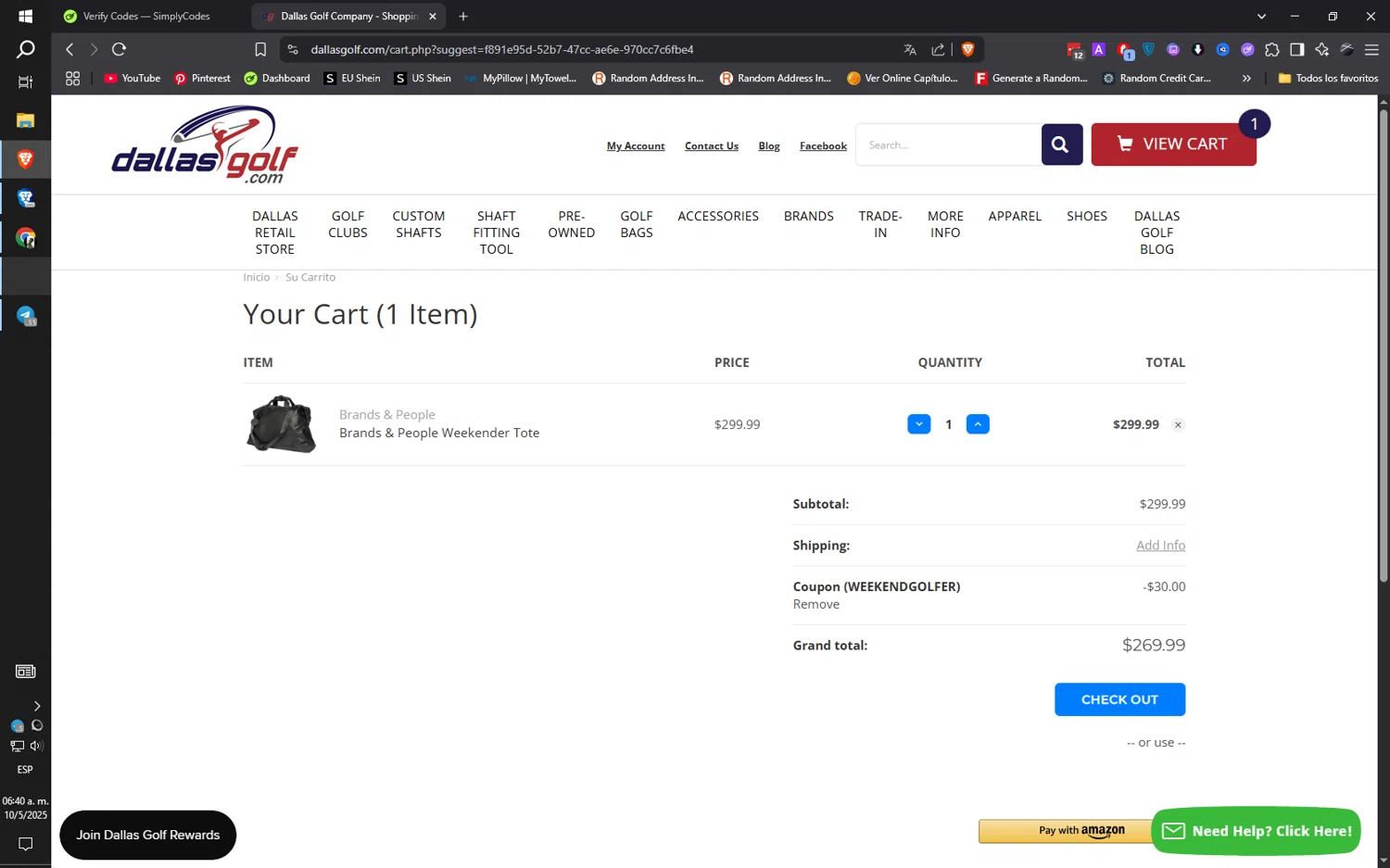The height and width of the screenshot is (868, 1390).
Task: Open the browser extensions puzzle icon
Action: click(1271, 49)
